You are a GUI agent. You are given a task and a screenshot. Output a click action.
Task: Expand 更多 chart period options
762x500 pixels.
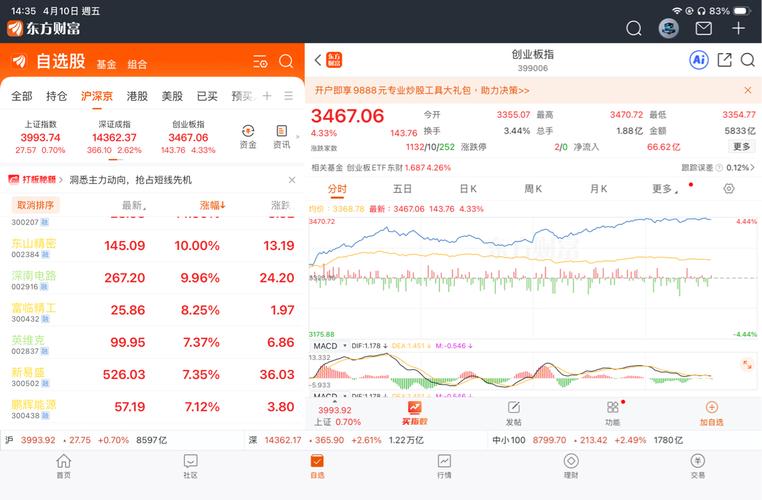pyautogui.click(x=664, y=189)
